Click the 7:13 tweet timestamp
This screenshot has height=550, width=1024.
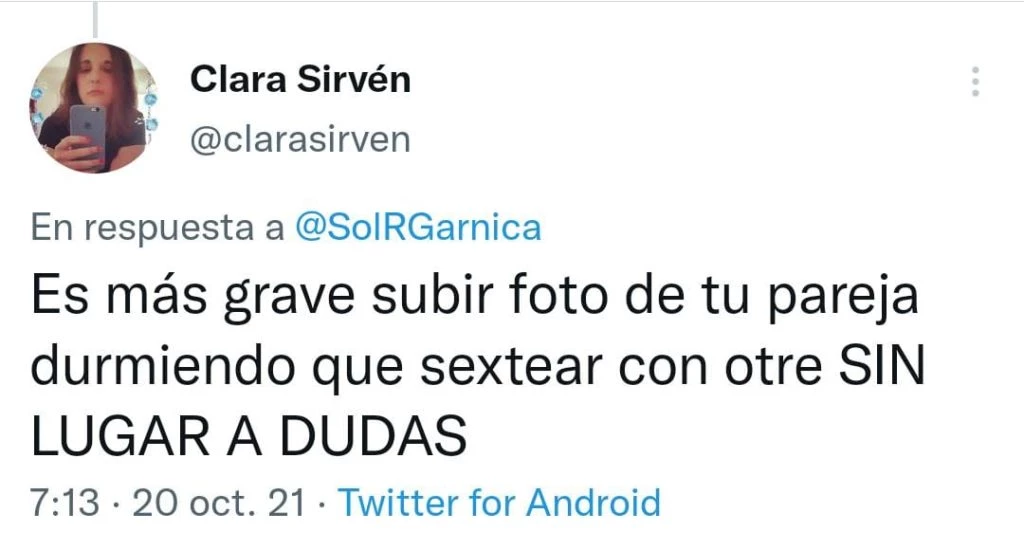tap(65, 503)
